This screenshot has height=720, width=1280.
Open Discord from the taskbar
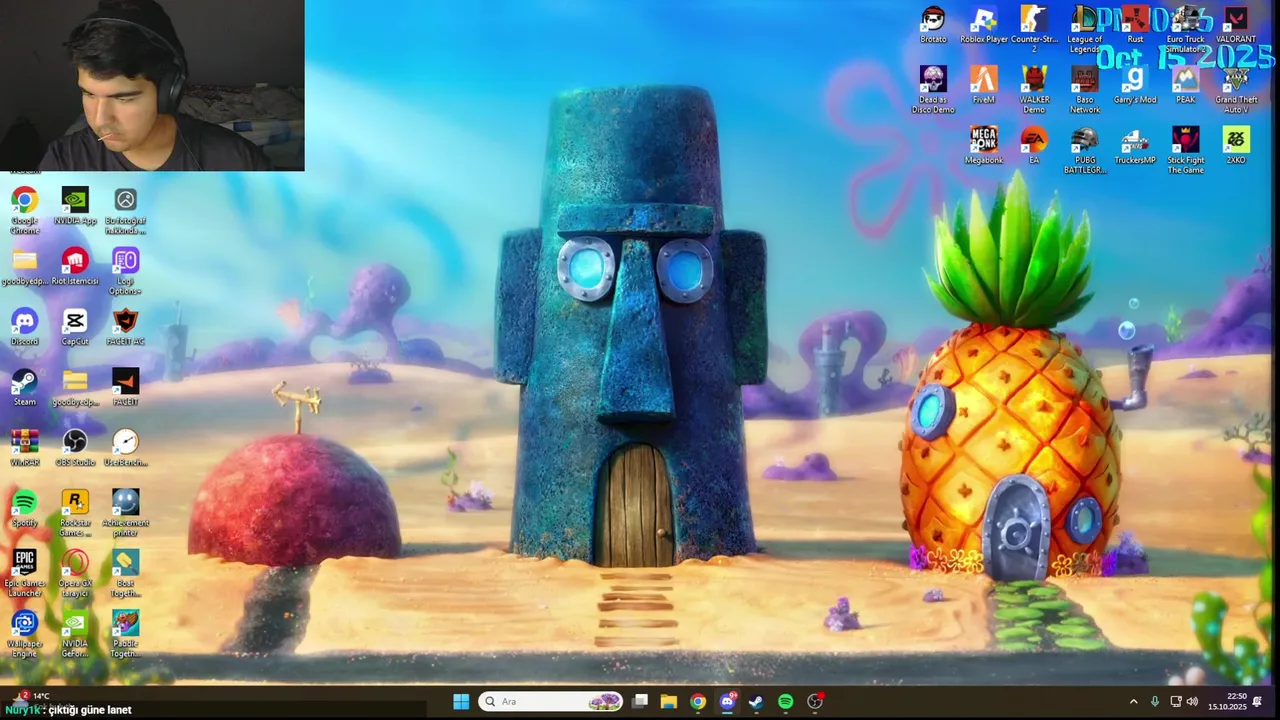point(727,702)
